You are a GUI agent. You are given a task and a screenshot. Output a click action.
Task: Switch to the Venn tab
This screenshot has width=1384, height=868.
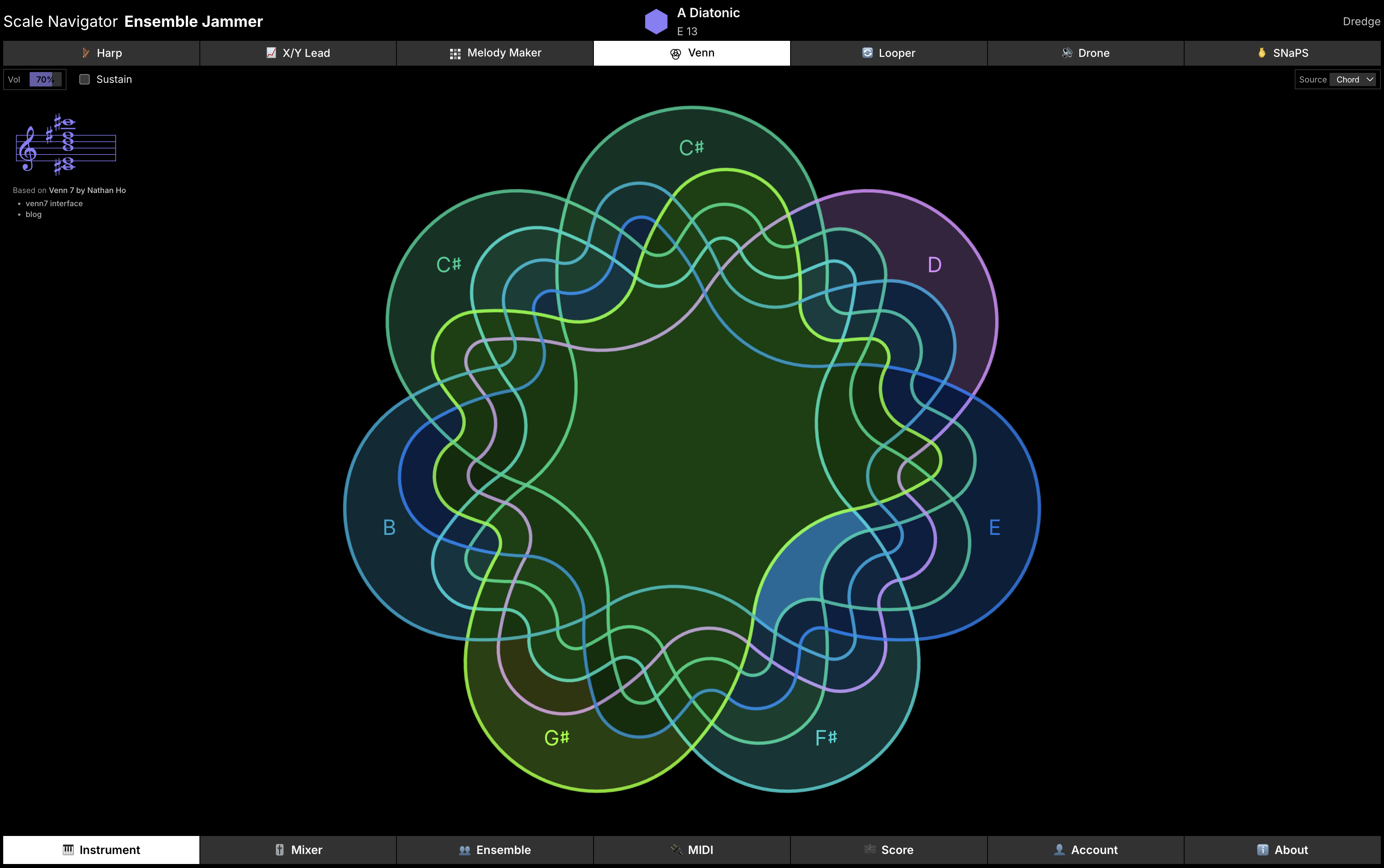point(691,53)
